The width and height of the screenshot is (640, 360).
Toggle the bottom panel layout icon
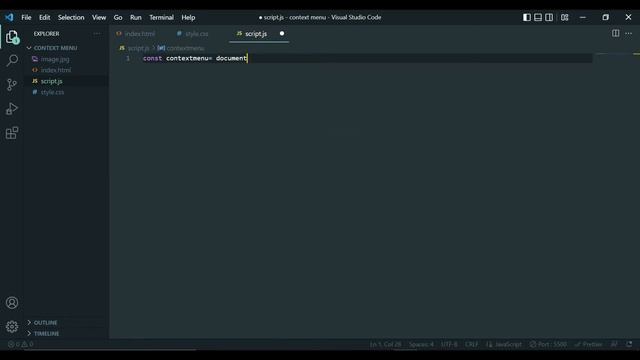point(538,17)
